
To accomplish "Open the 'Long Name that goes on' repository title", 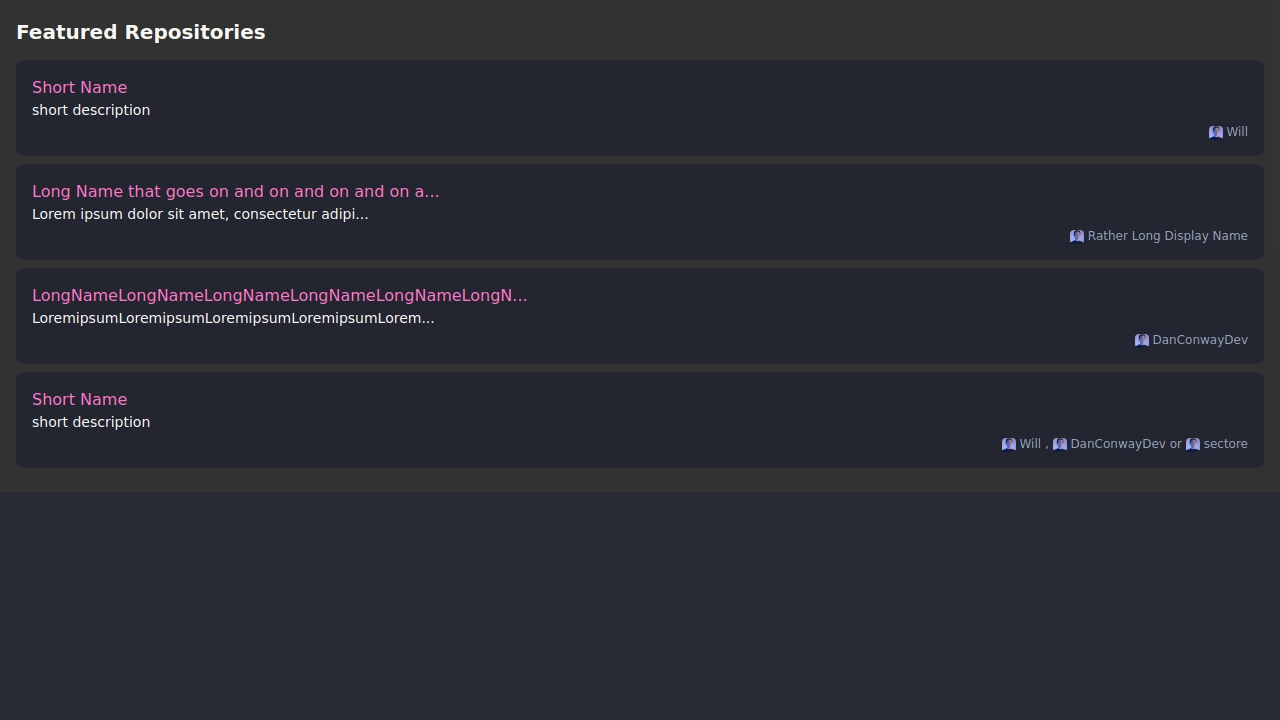I will coord(235,192).
